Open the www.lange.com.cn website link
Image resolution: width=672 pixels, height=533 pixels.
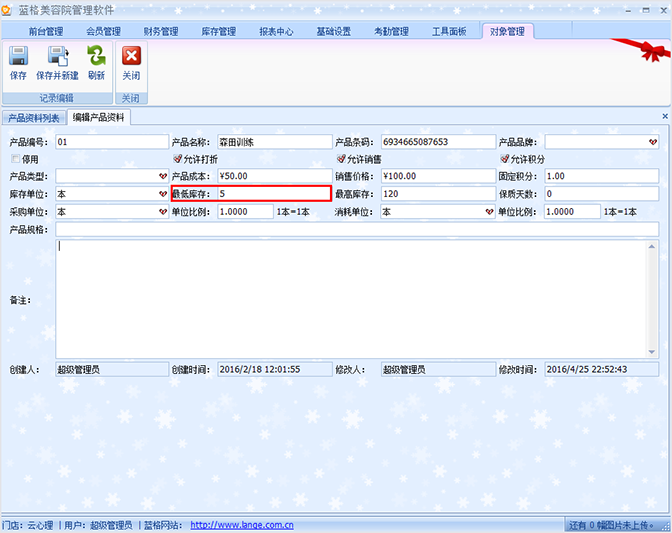click(x=241, y=524)
